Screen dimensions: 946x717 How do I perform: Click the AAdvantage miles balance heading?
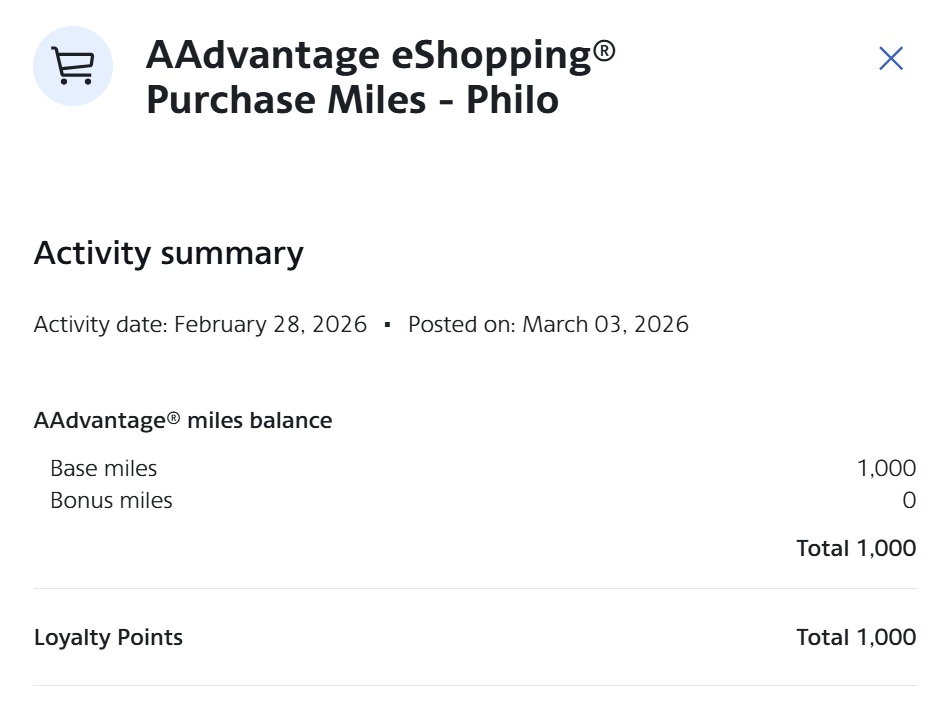pos(182,421)
